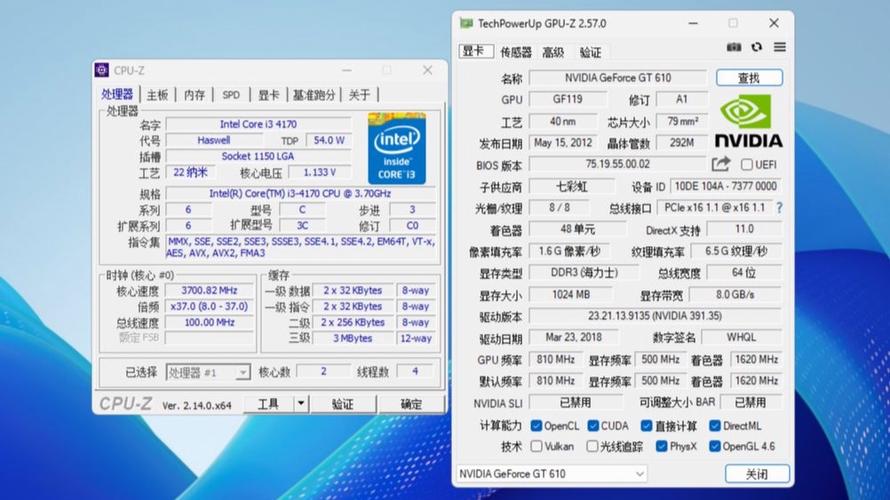This screenshot has width=890, height=500.
Task: Toggle the OpenGL 4.6 checkbox
Action: coord(715,446)
